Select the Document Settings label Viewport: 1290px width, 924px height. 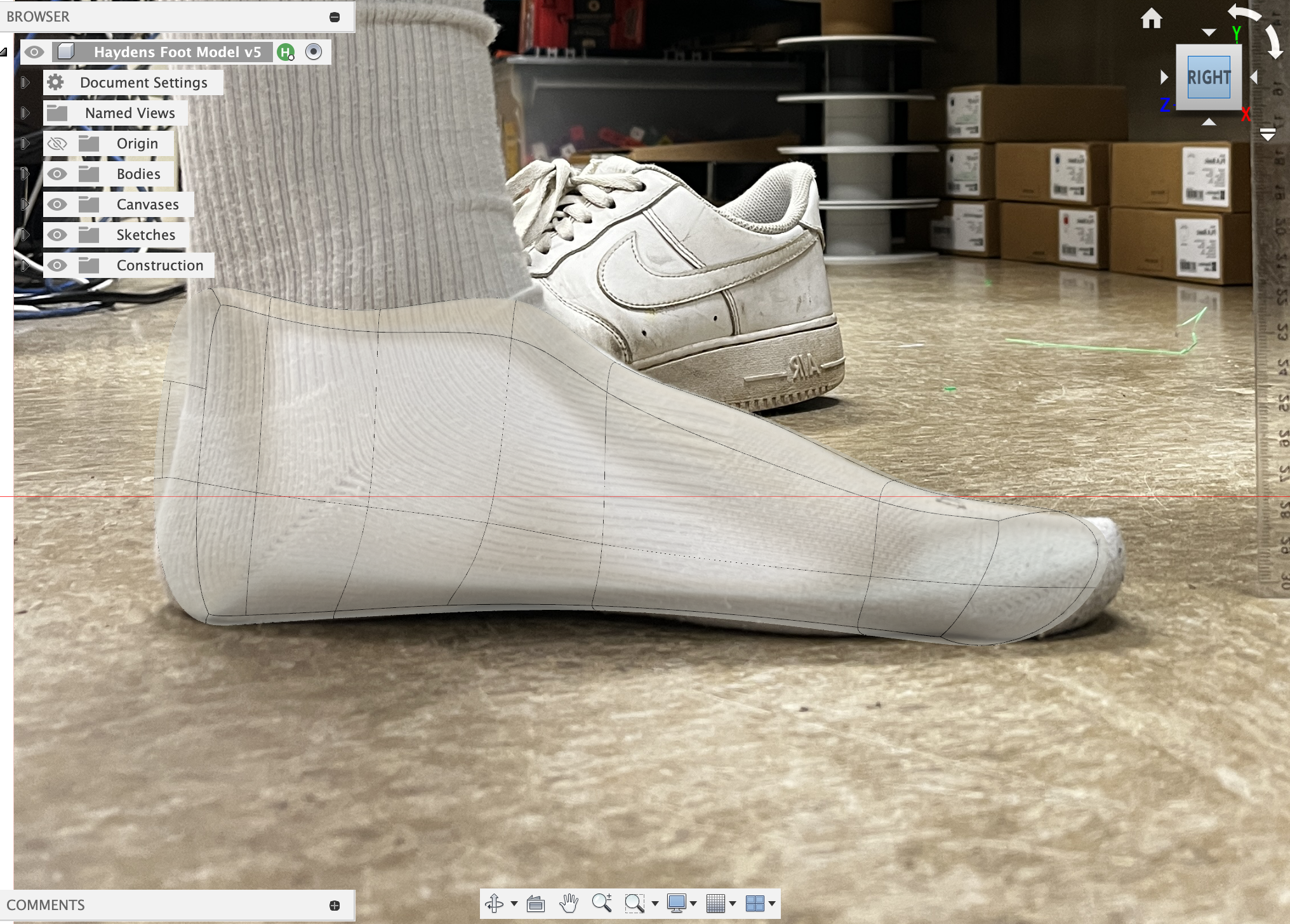click(143, 82)
